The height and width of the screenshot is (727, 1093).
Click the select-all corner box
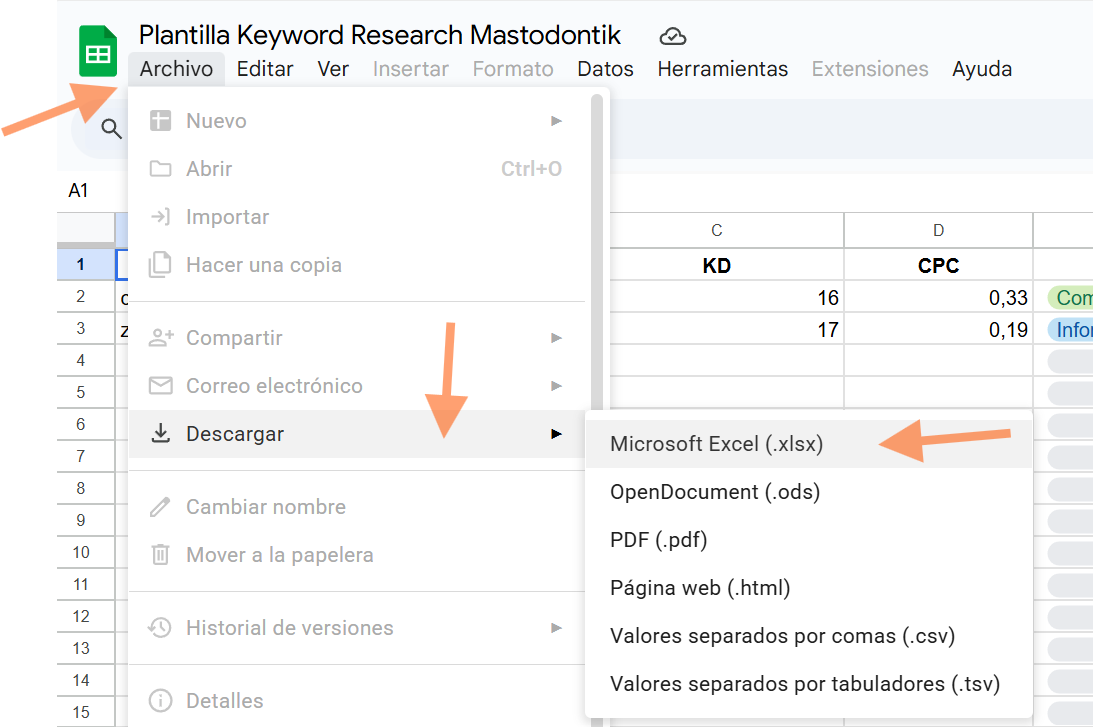click(85, 230)
